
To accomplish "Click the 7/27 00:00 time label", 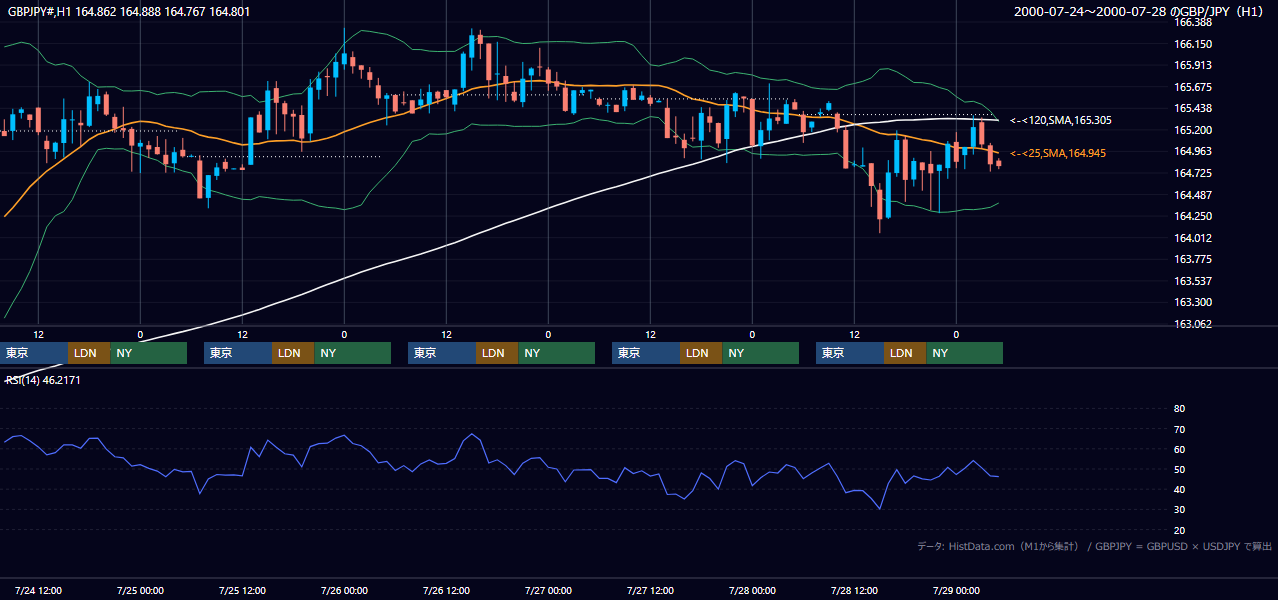I will tap(548, 590).
